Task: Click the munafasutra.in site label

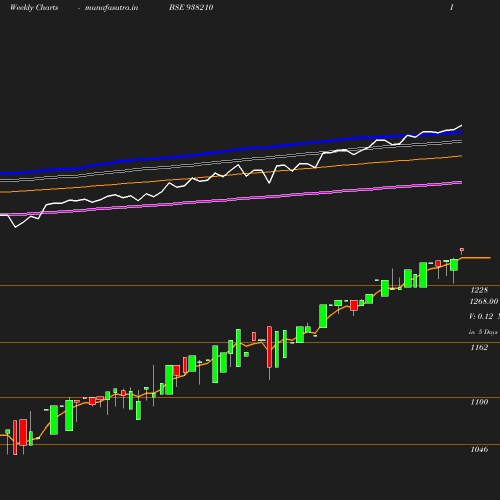Action: click(111, 8)
